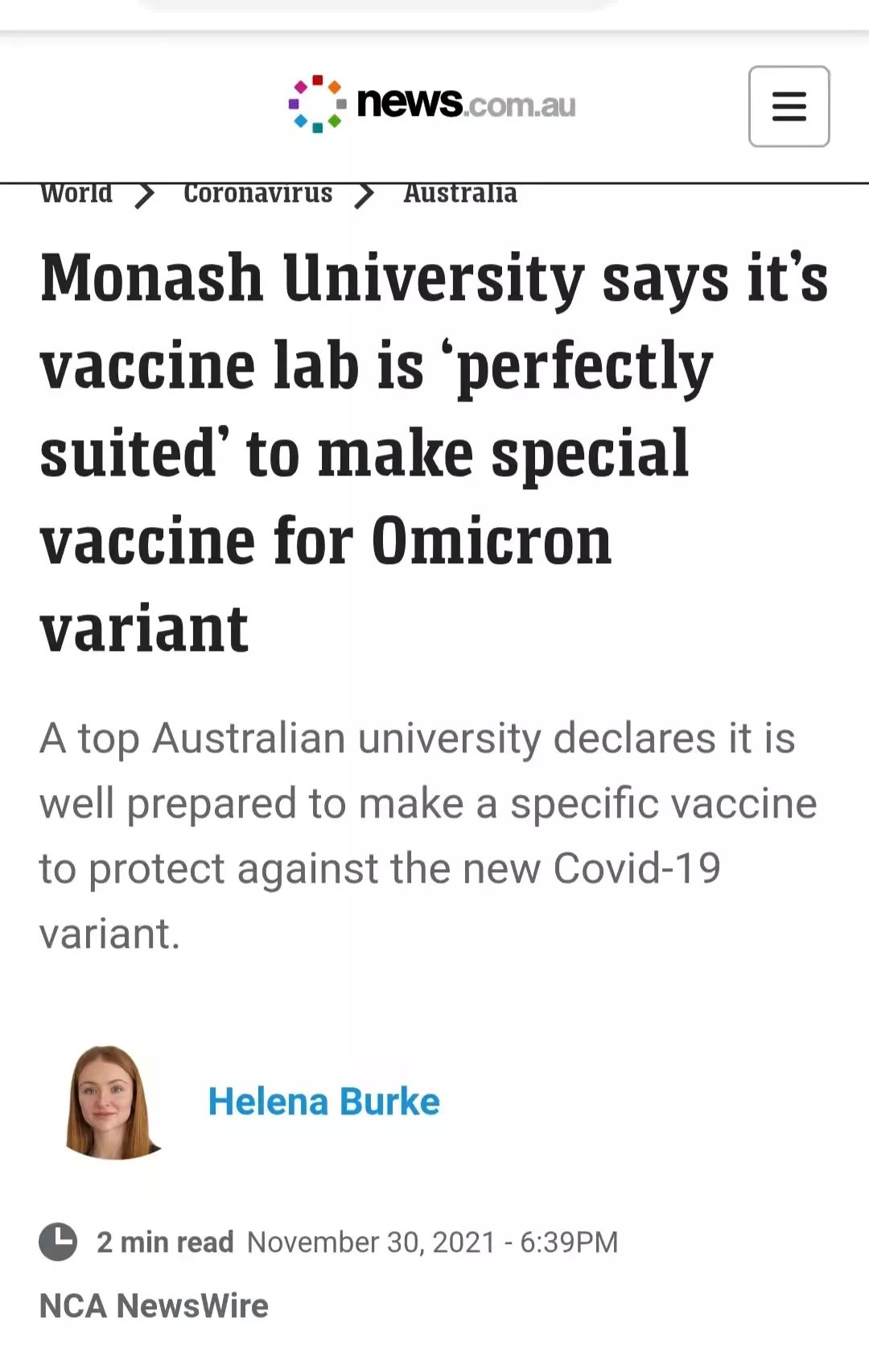Open the Coronavirus breadcrumb category
This screenshot has height=1372, width=869.
coord(257,194)
